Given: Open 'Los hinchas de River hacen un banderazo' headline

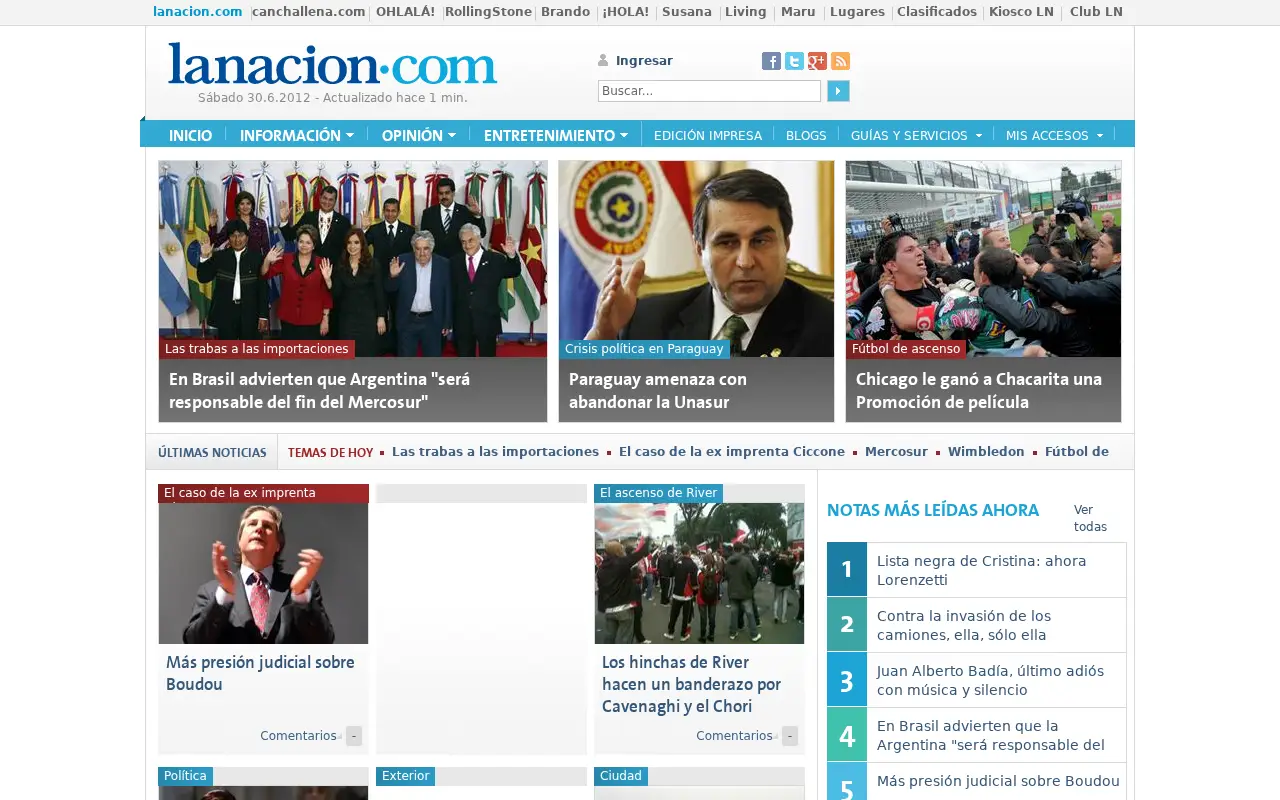Looking at the screenshot, I should click(x=691, y=684).
